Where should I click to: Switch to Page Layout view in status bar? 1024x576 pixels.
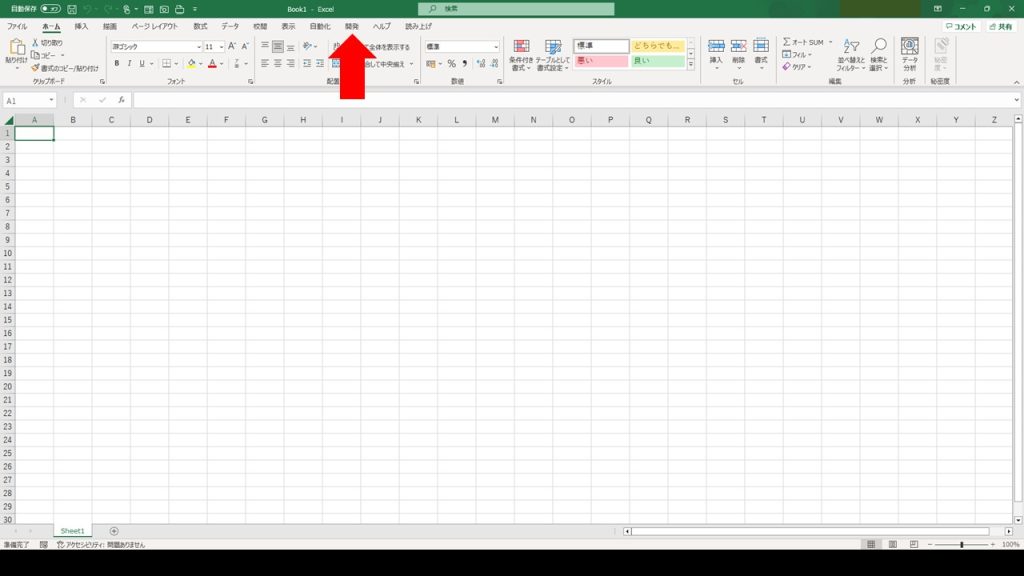(891, 544)
